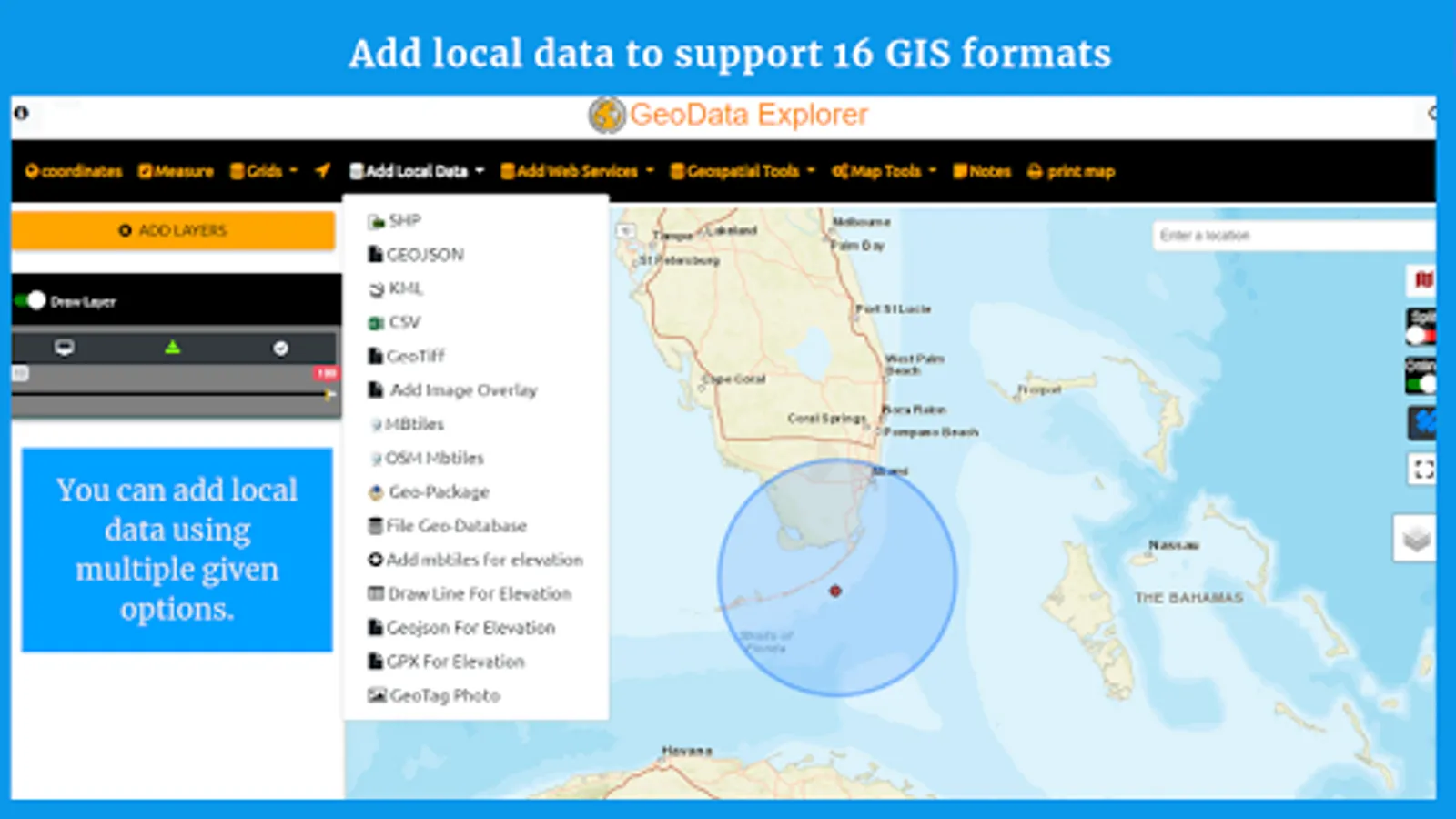Click the Geo-Package globe icon

pyautogui.click(x=376, y=492)
